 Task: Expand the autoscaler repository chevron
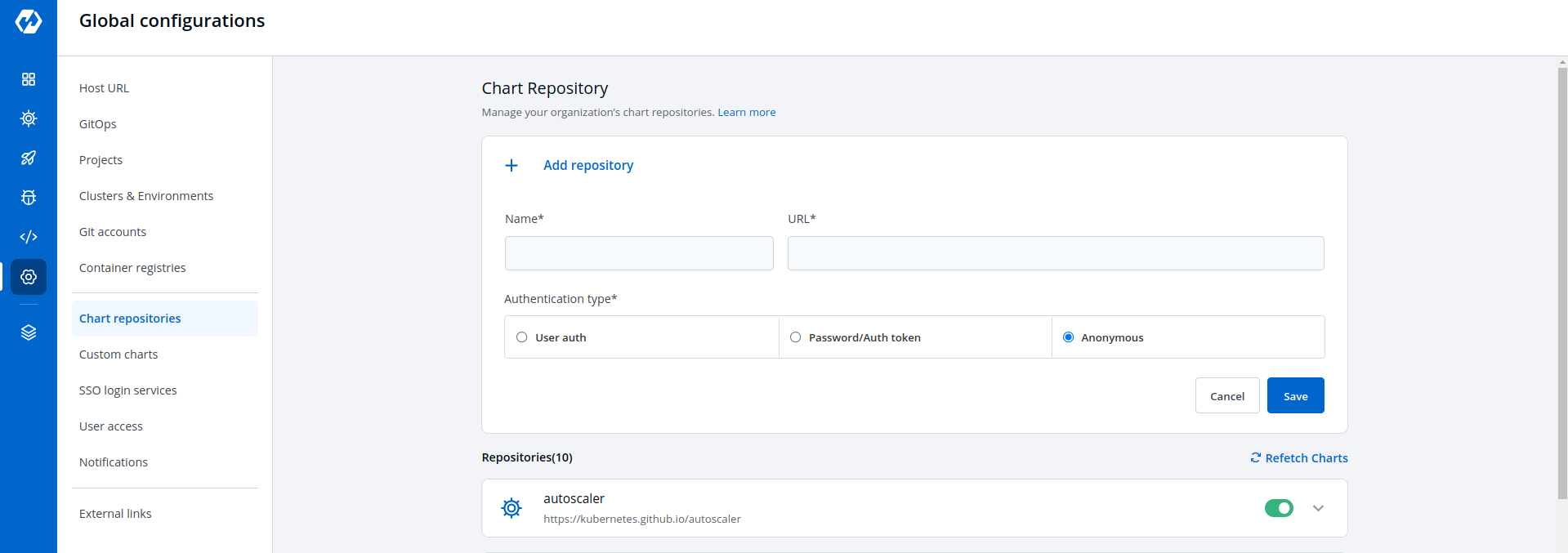[1318, 508]
